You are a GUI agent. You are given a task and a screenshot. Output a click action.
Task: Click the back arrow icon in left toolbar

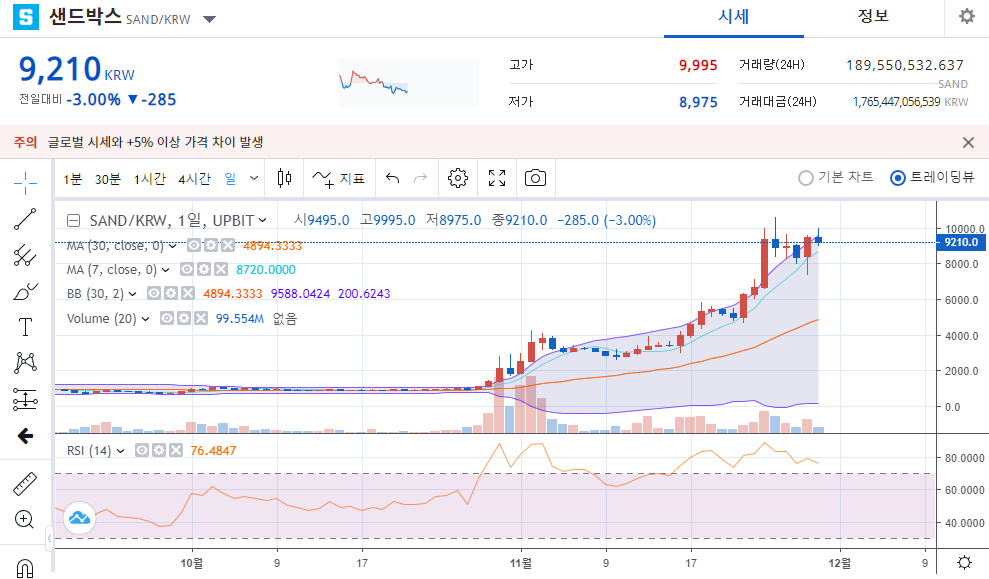25,436
